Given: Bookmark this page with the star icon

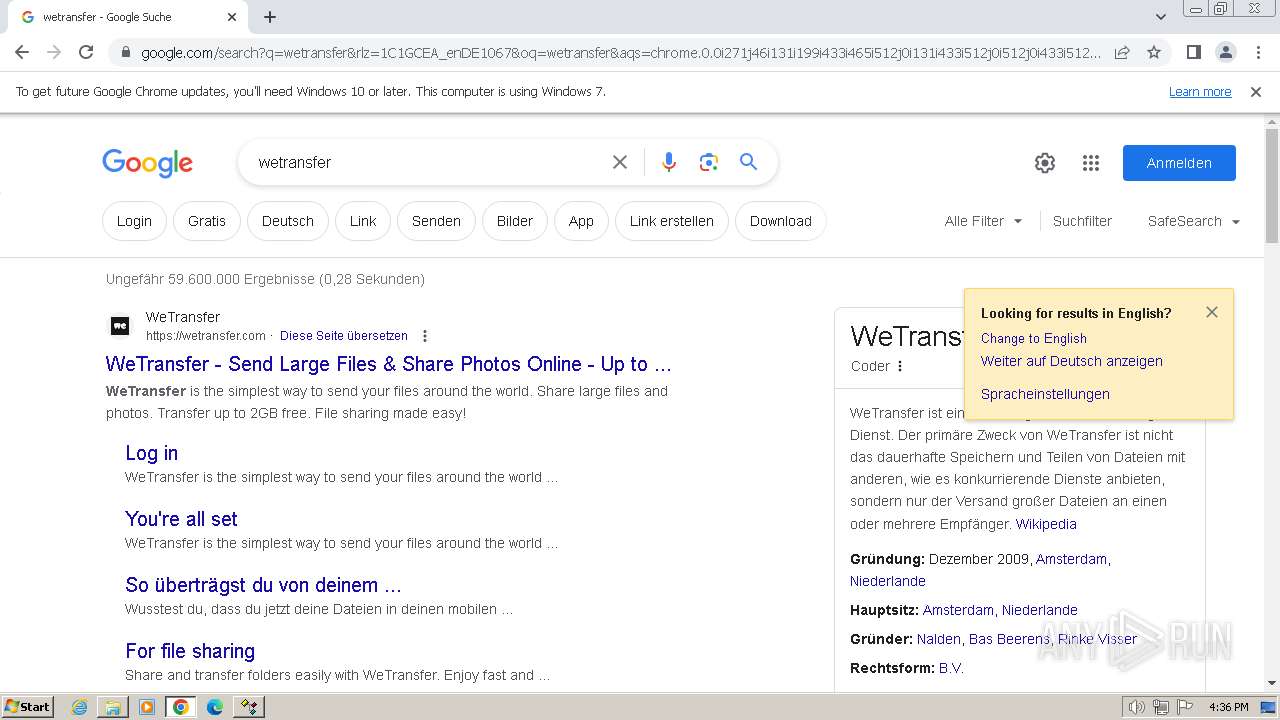Looking at the screenshot, I should 1154,52.
